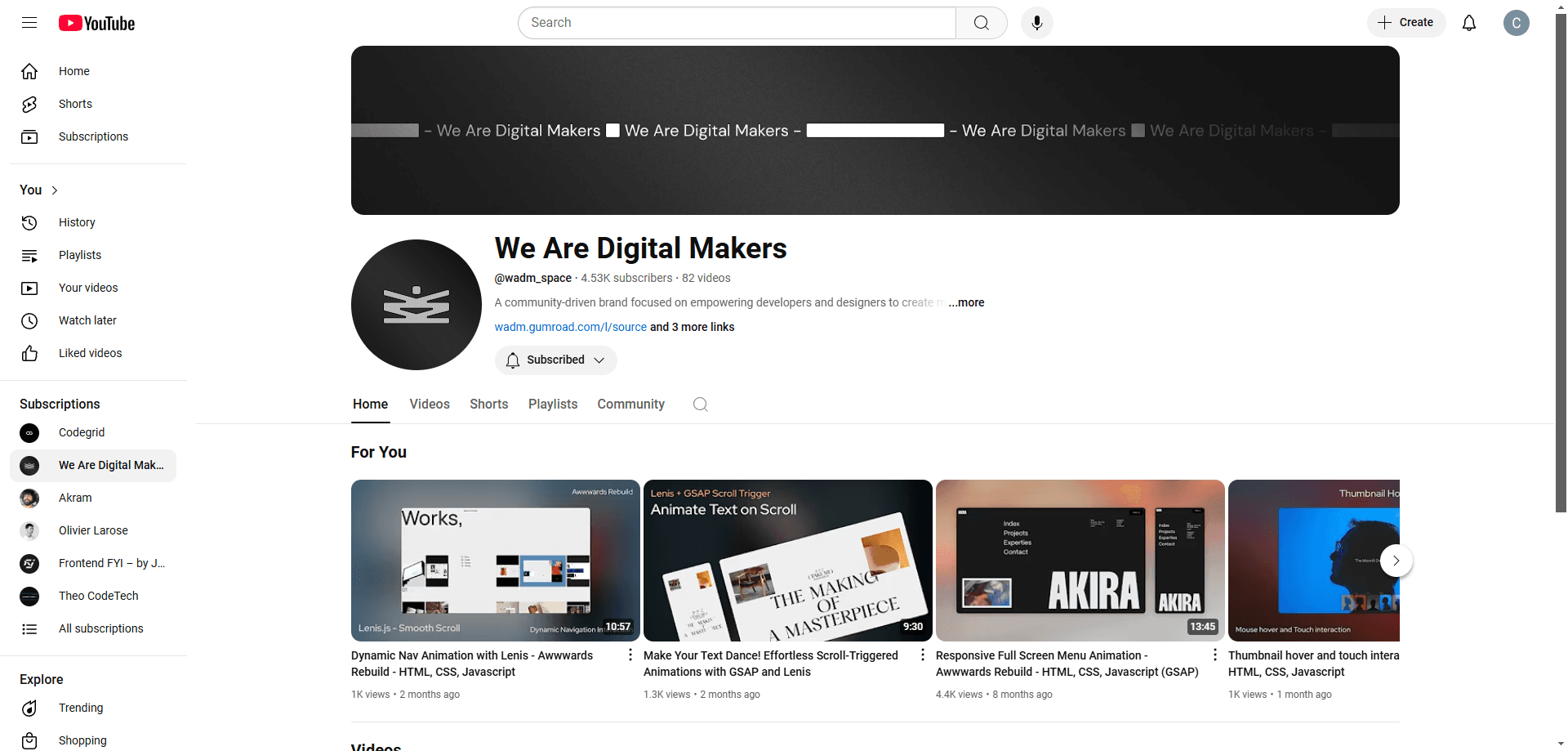Open Shorts from the sidebar

(93, 104)
